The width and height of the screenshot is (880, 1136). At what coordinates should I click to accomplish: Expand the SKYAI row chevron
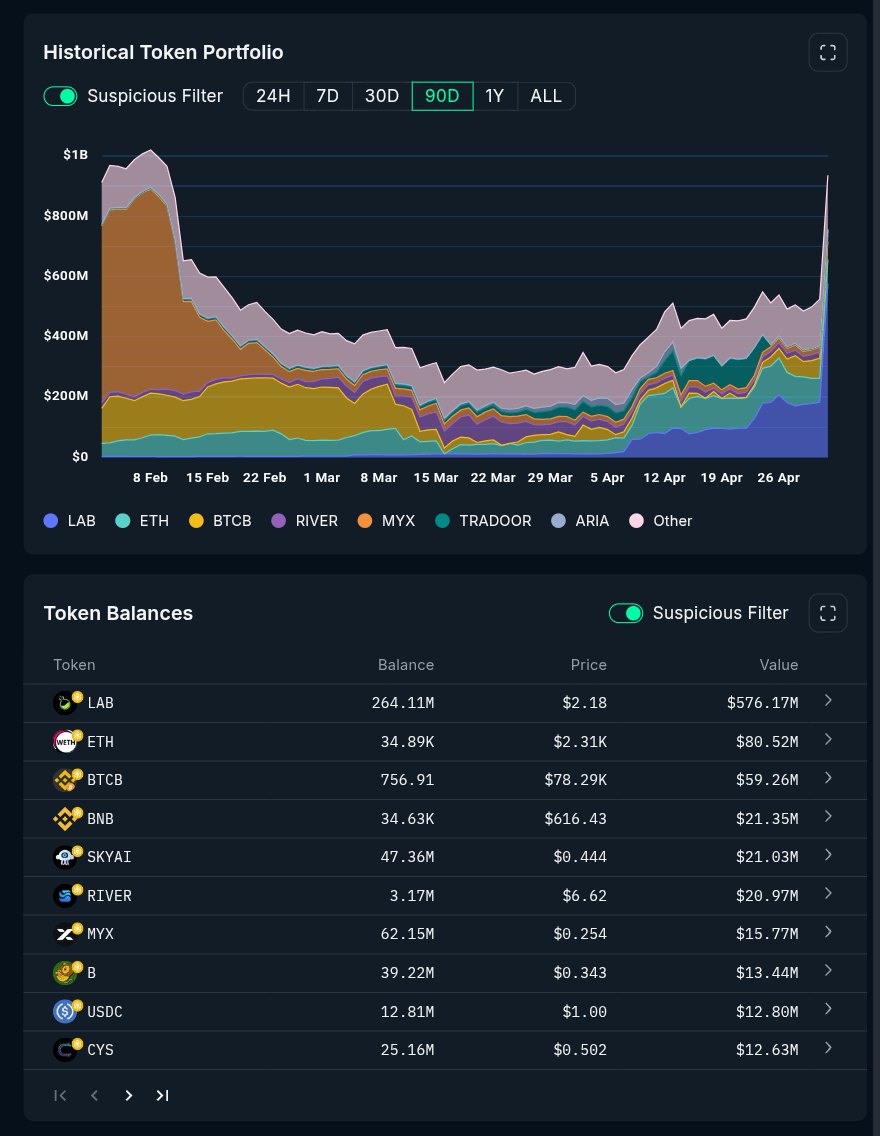829,855
